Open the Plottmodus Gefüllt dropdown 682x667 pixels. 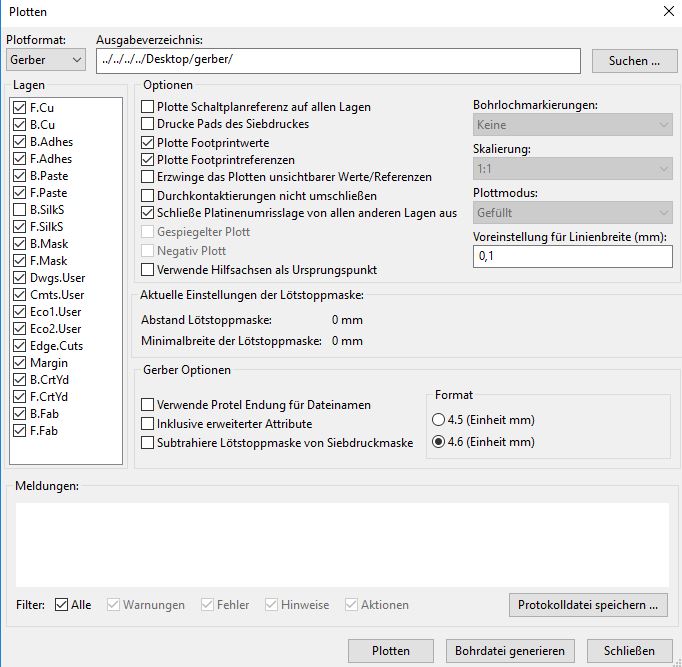(572, 213)
